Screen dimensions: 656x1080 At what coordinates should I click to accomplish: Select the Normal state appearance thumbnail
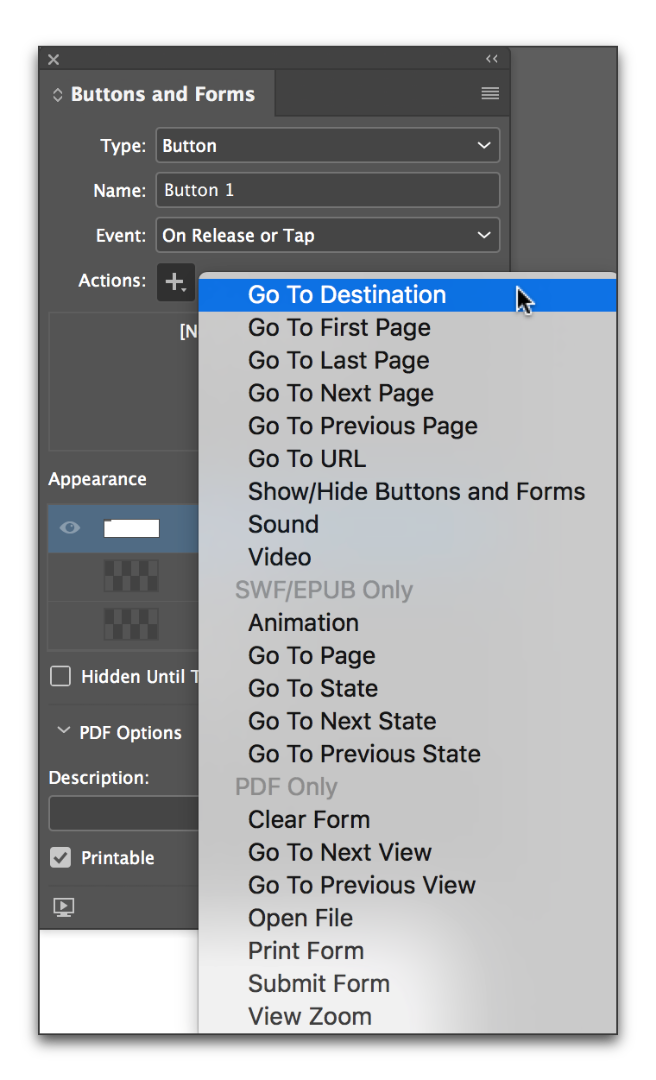[130, 527]
